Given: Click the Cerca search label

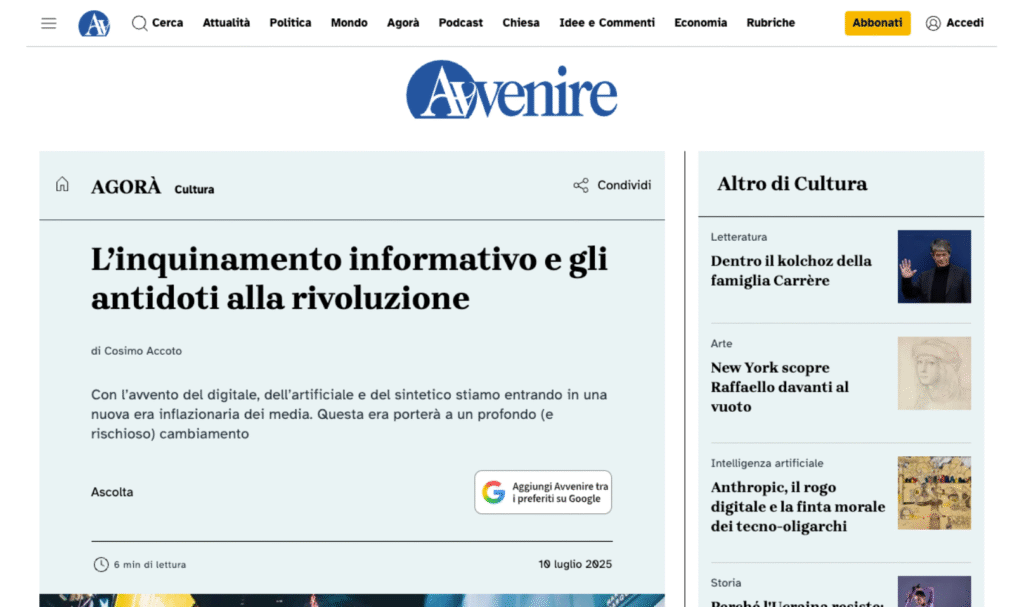Looking at the screenshot, I should (x=167, y=23).
